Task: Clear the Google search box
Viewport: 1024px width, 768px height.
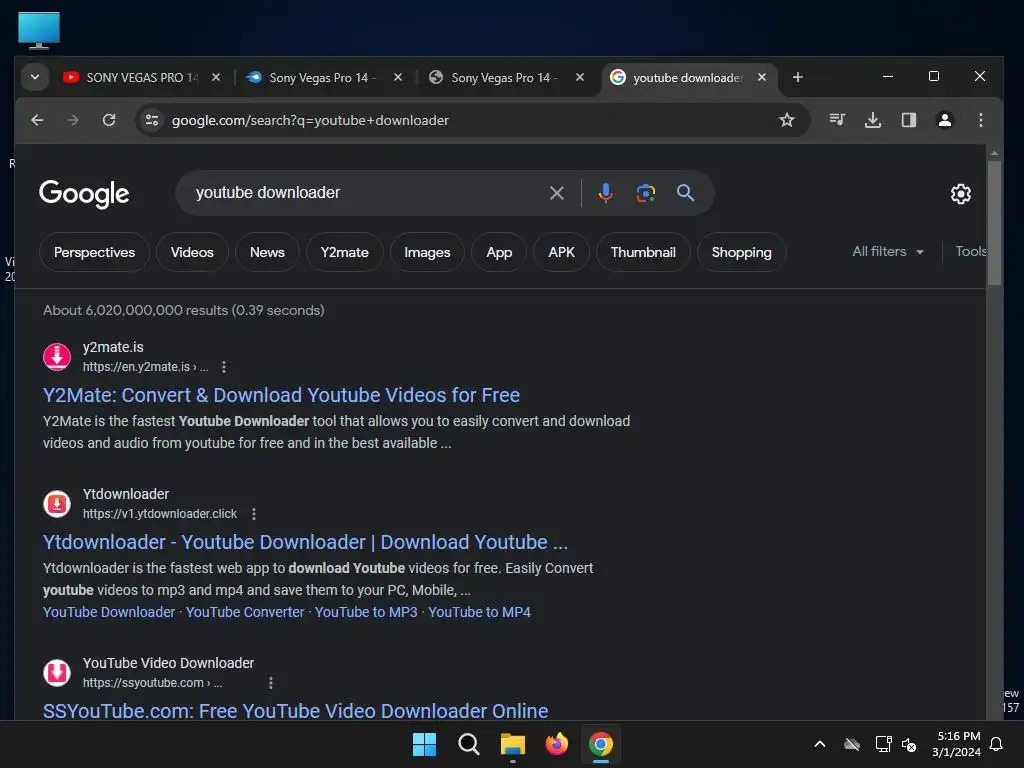Action: 556,193
